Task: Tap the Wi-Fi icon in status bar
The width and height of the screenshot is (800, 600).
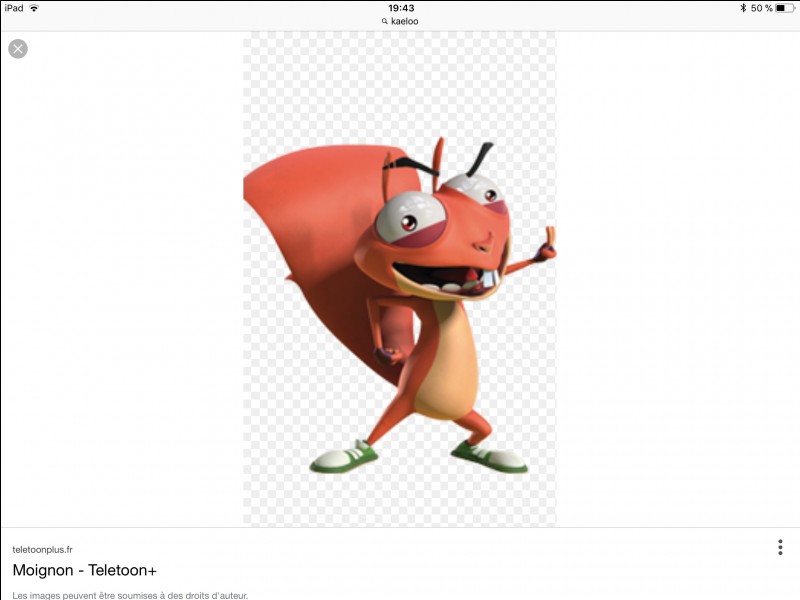Action: click(x=34, y=8)
